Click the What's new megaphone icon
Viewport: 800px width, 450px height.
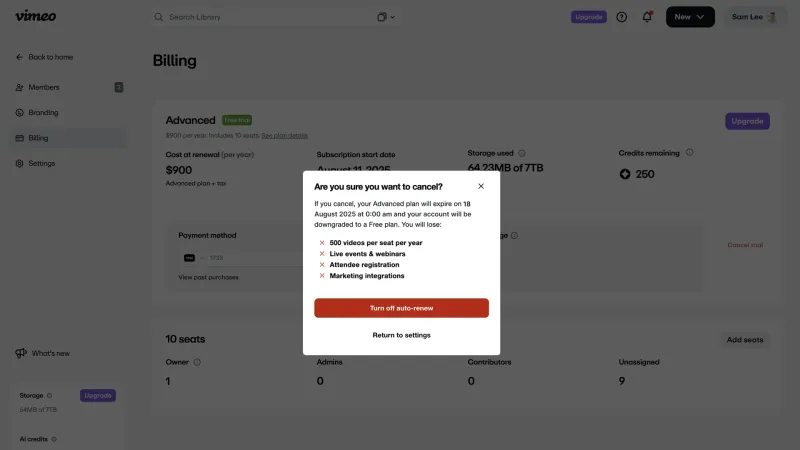tap(21, 353)
